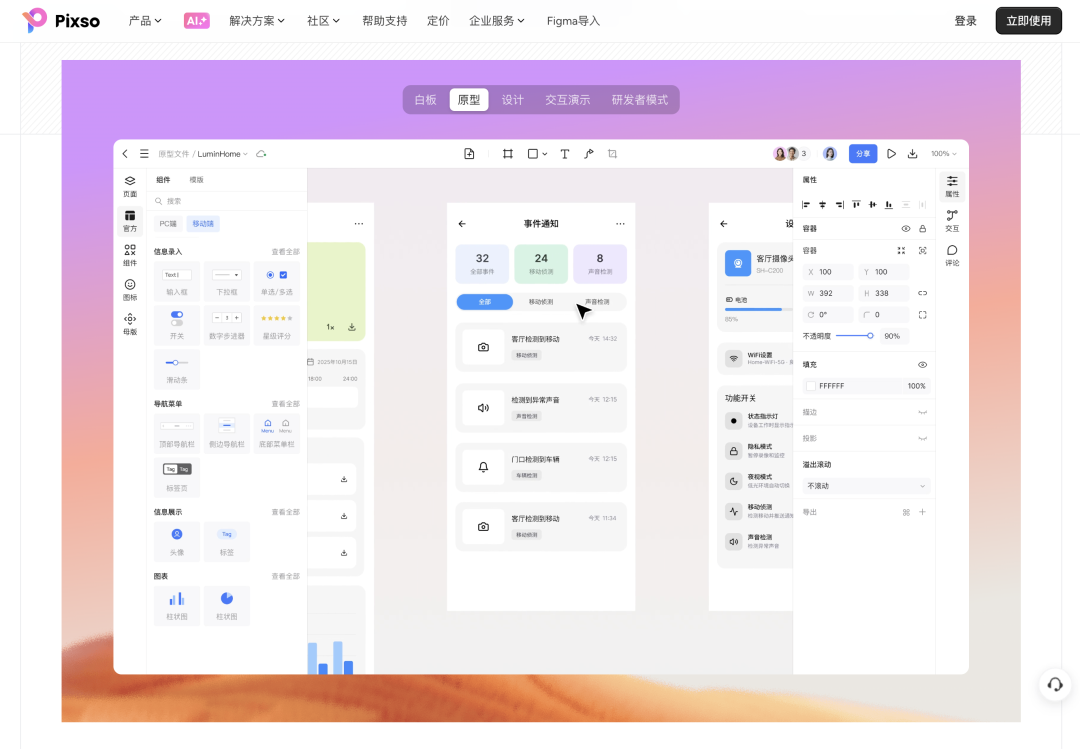Open the 页面 (Pages) sidebar panel
The height and width of the screenshot is (749, 1080).
(129, 186)
